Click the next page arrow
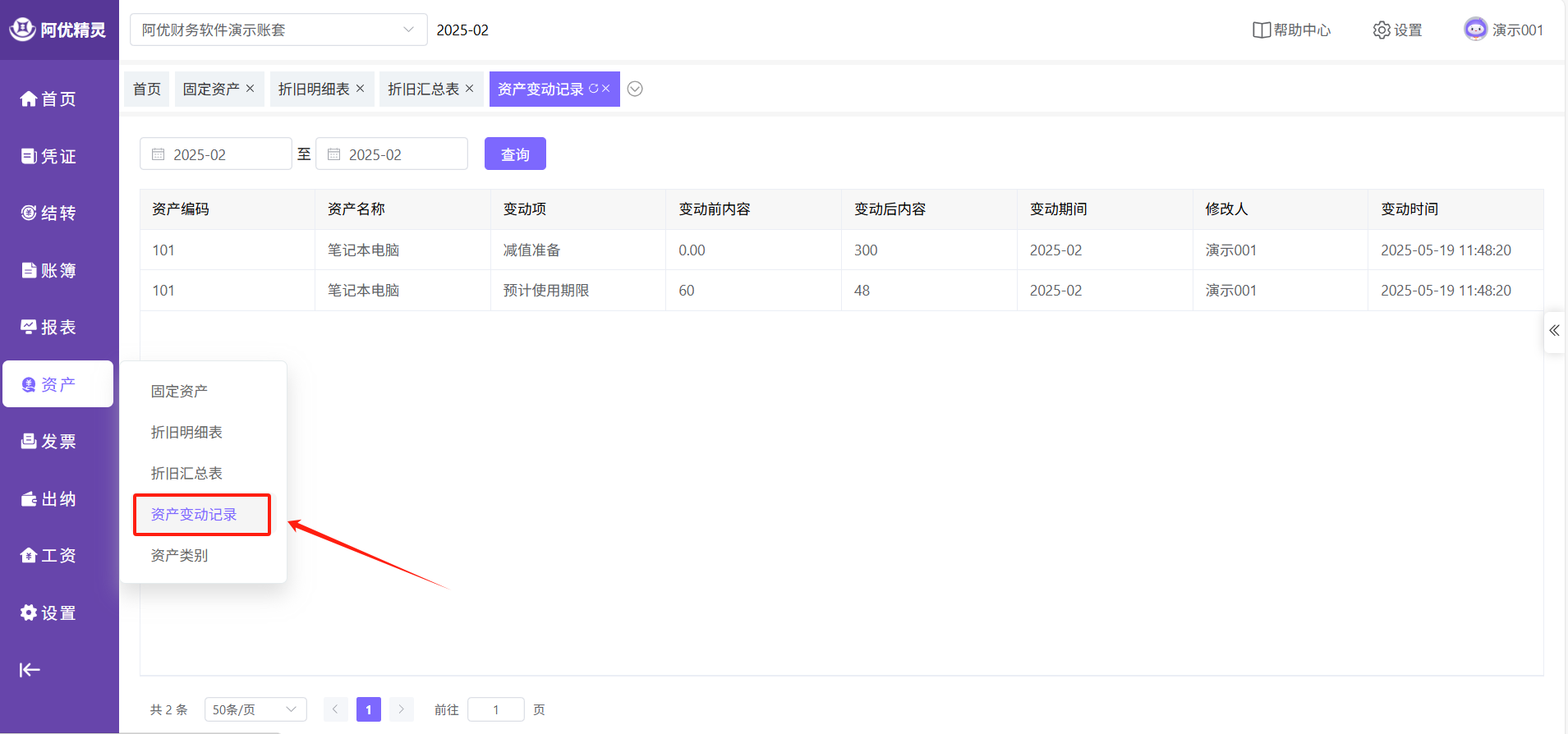Viewport: 1568px width, 734px height. pos(401,709)
